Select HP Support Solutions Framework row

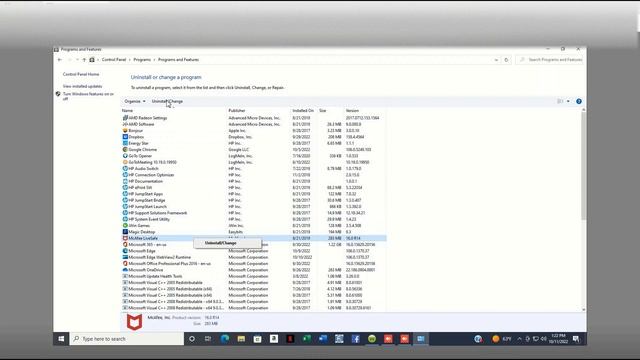click(x=253, y=213)
